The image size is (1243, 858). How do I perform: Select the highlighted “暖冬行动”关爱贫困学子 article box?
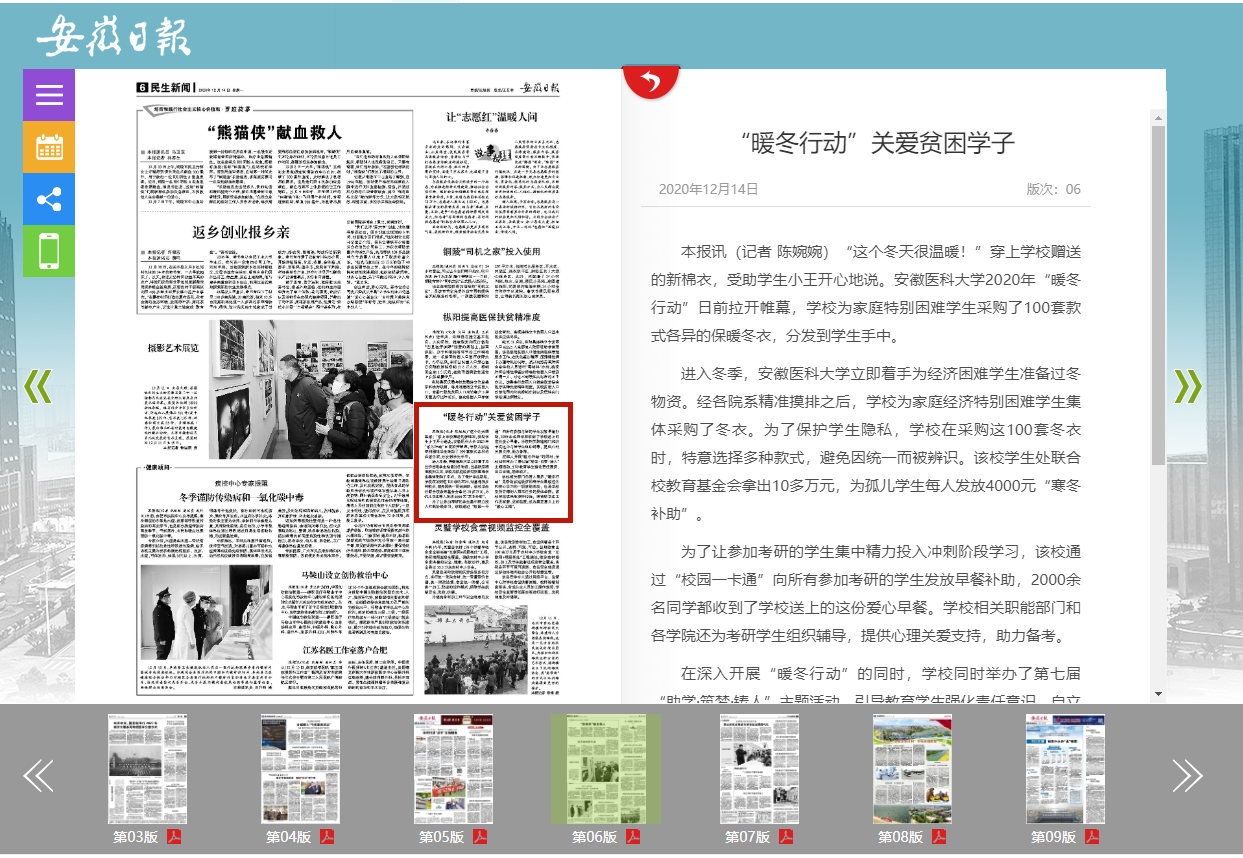pyautogui.click(x=492, y=462)
